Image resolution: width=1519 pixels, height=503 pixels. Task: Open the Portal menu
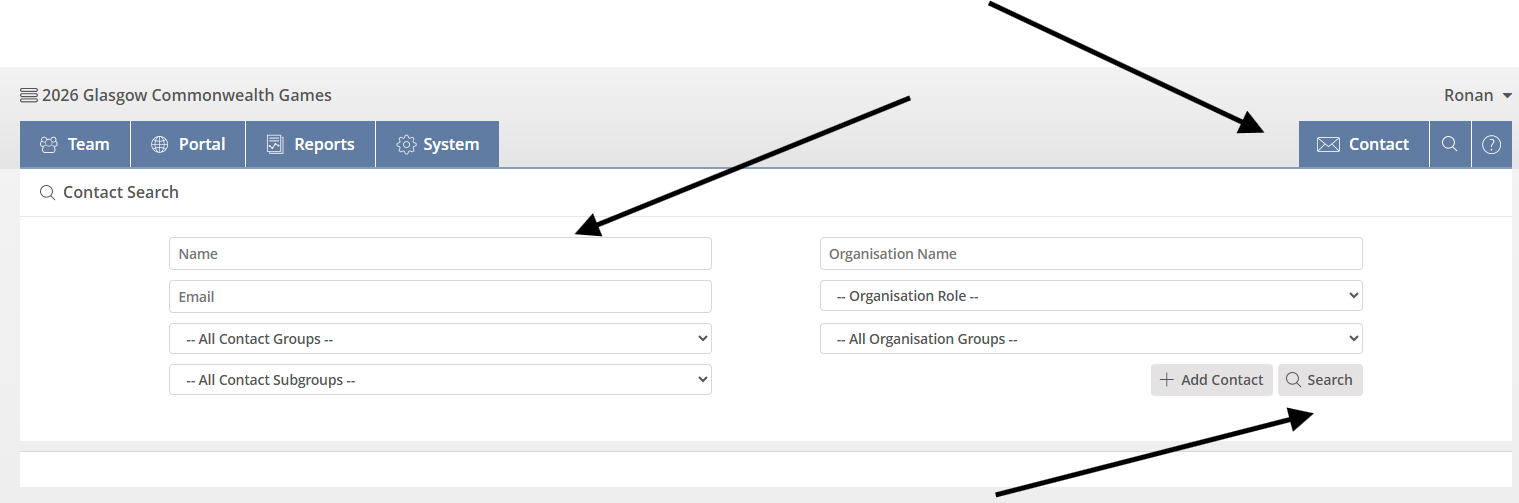(x=188, y=144)
